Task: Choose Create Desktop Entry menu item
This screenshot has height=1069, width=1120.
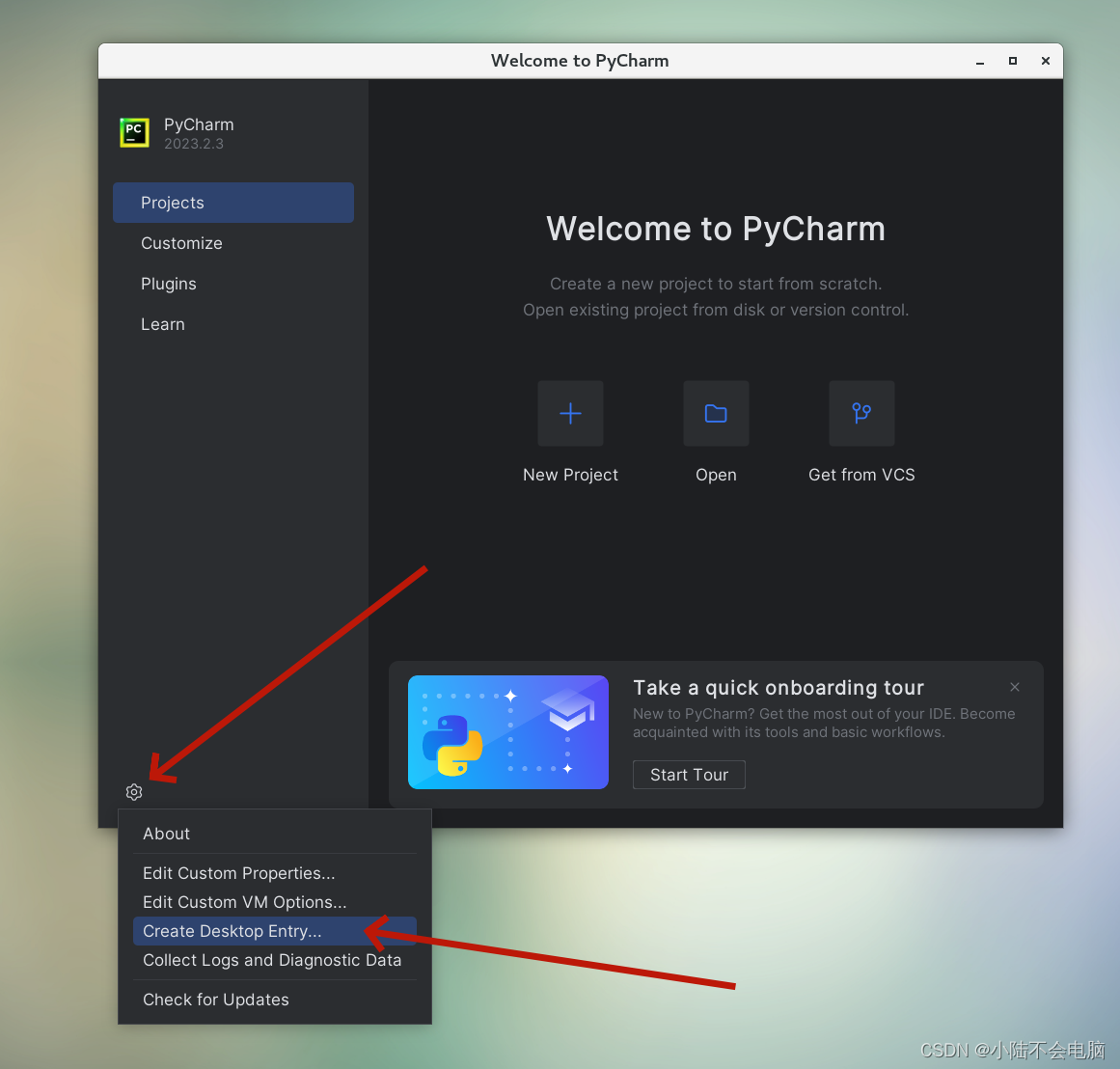Action: click(274, 931)
